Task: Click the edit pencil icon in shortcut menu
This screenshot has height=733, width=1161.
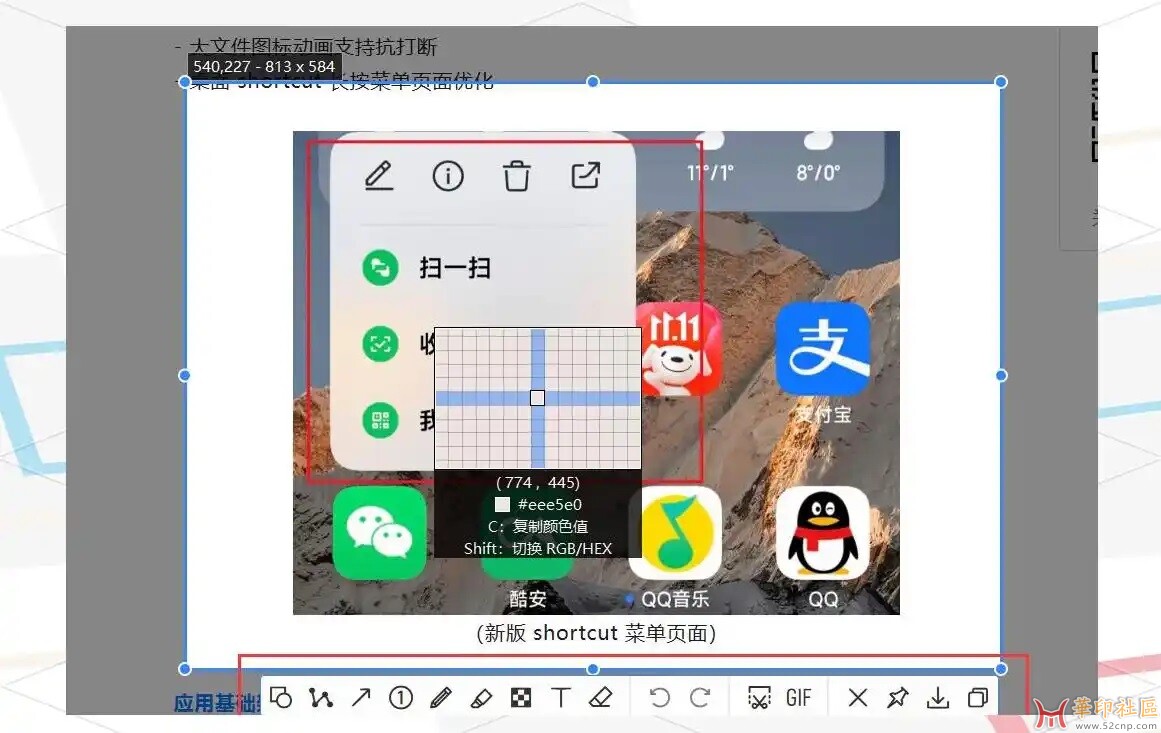Action: [x=379, y=175]
